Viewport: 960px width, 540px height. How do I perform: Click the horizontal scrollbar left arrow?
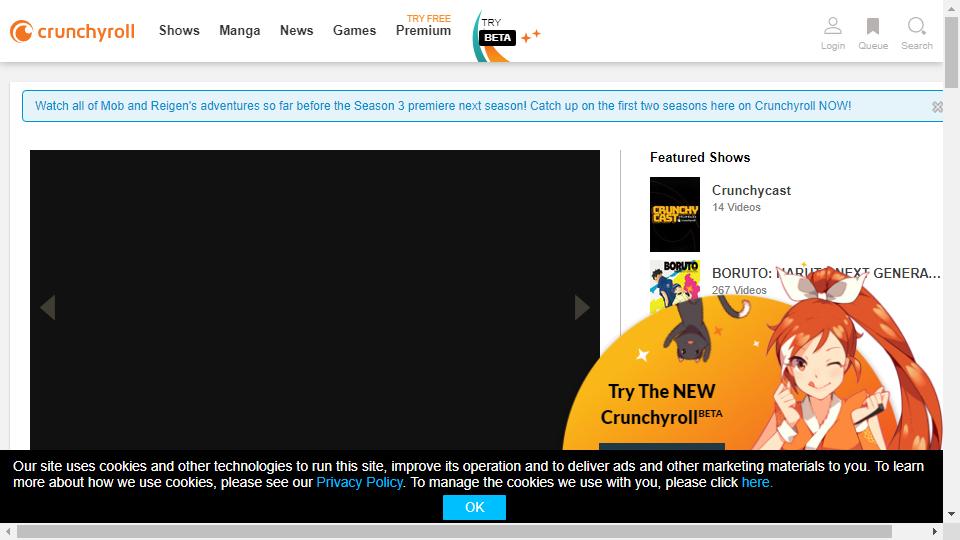pos(8,531)
